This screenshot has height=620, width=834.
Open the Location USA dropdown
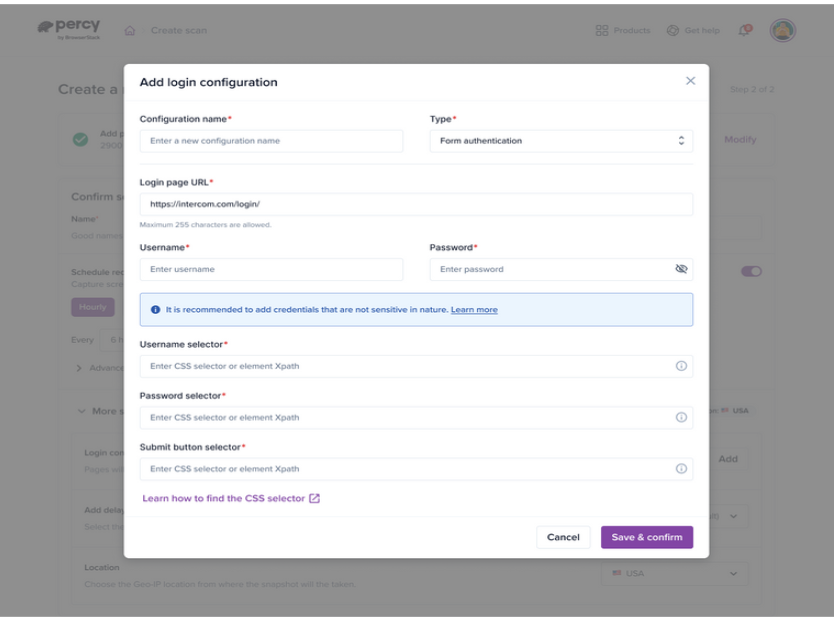click(x=675, y=573)
